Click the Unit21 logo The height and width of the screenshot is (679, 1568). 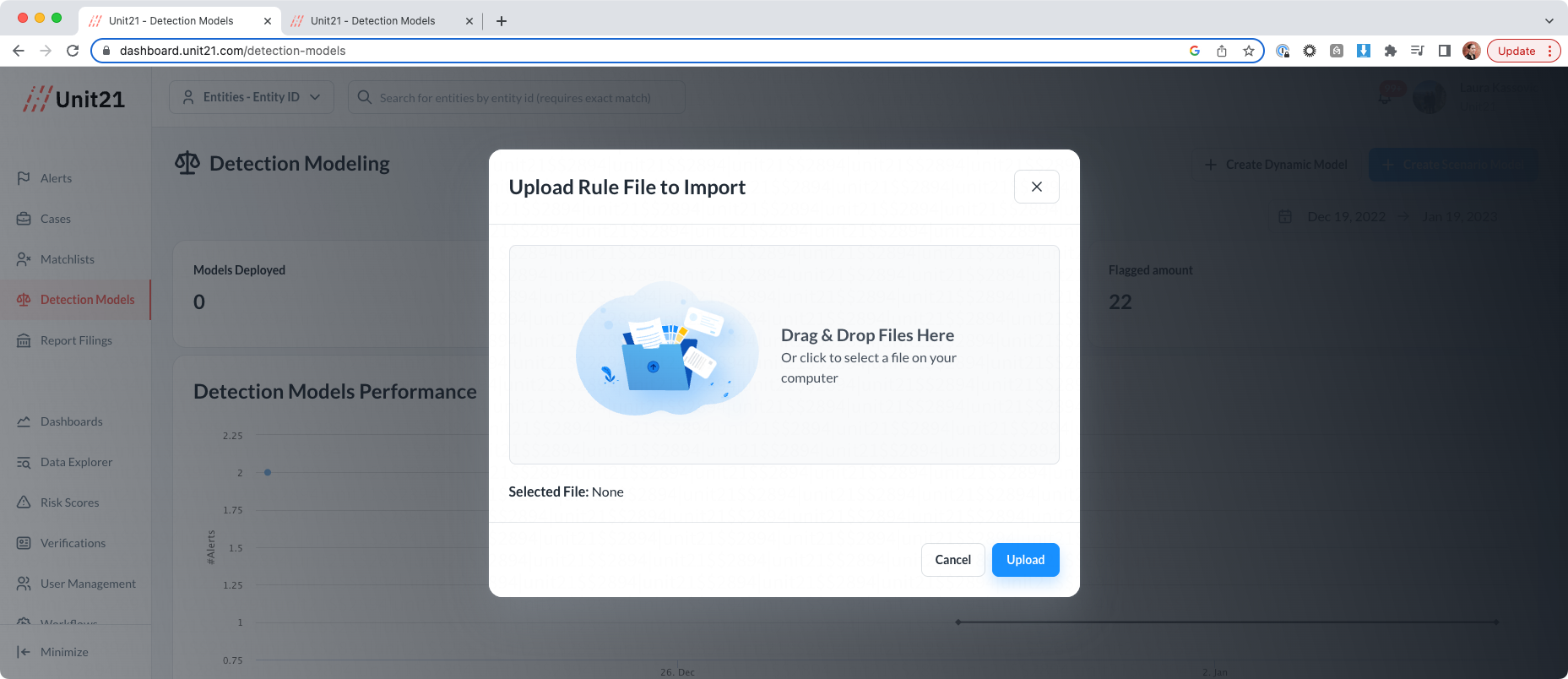[x=74, y=99]
